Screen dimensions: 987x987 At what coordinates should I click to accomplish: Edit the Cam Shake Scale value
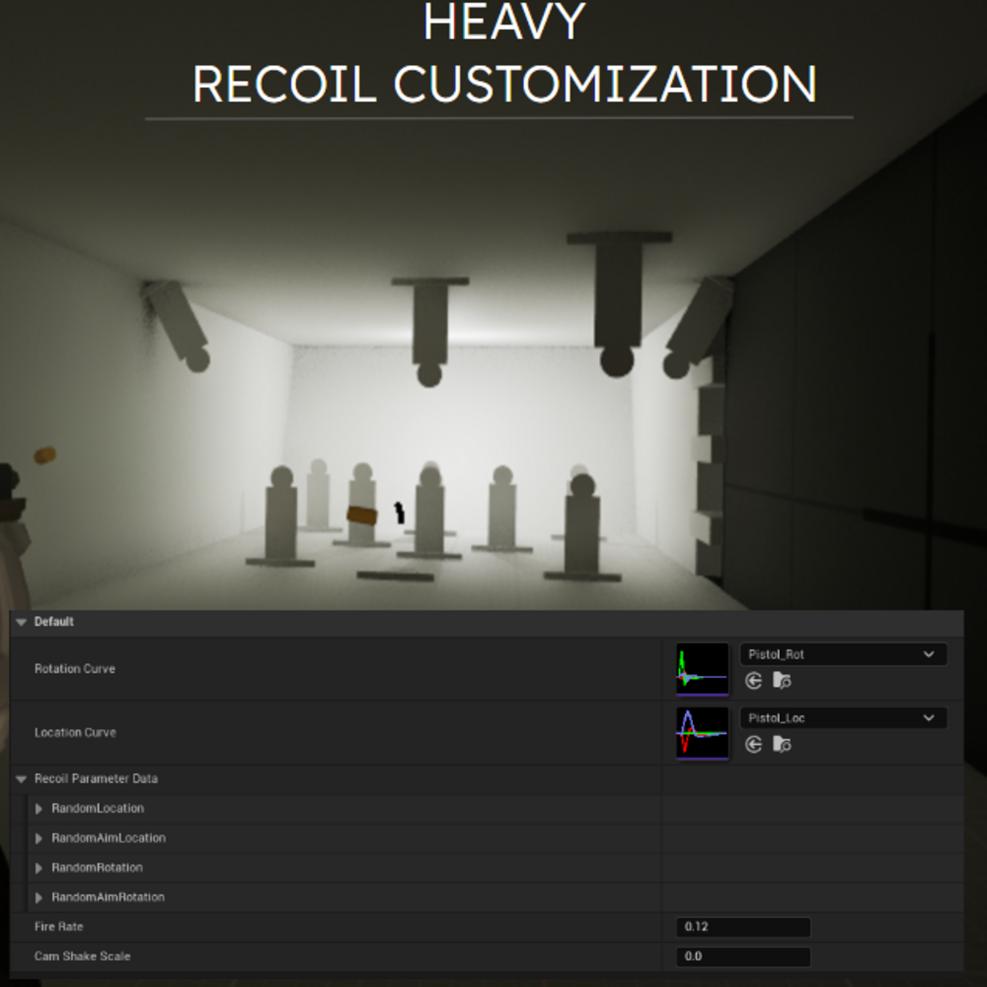pyautogui.click(x=743, y=957)
